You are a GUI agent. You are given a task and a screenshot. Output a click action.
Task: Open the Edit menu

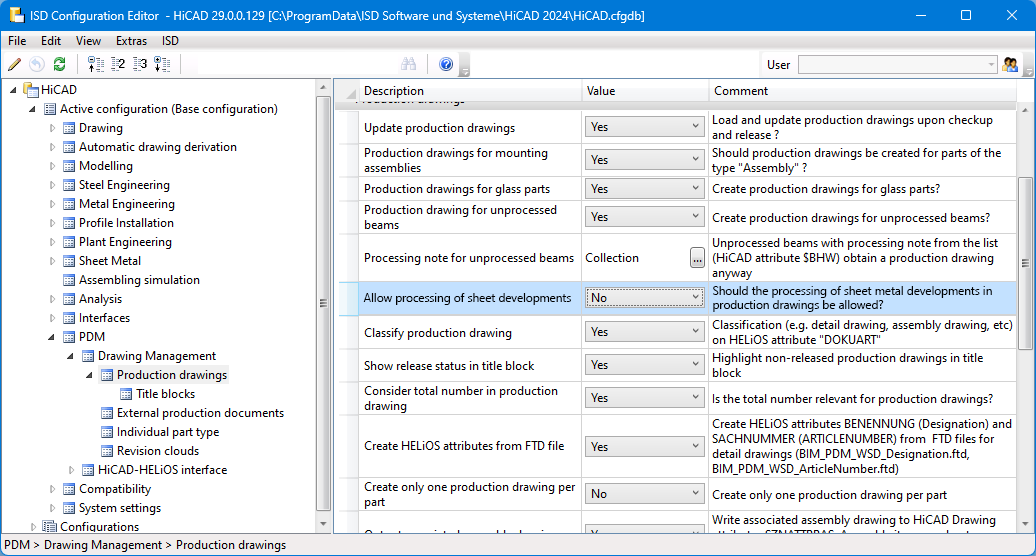click(x=51, y=41)
